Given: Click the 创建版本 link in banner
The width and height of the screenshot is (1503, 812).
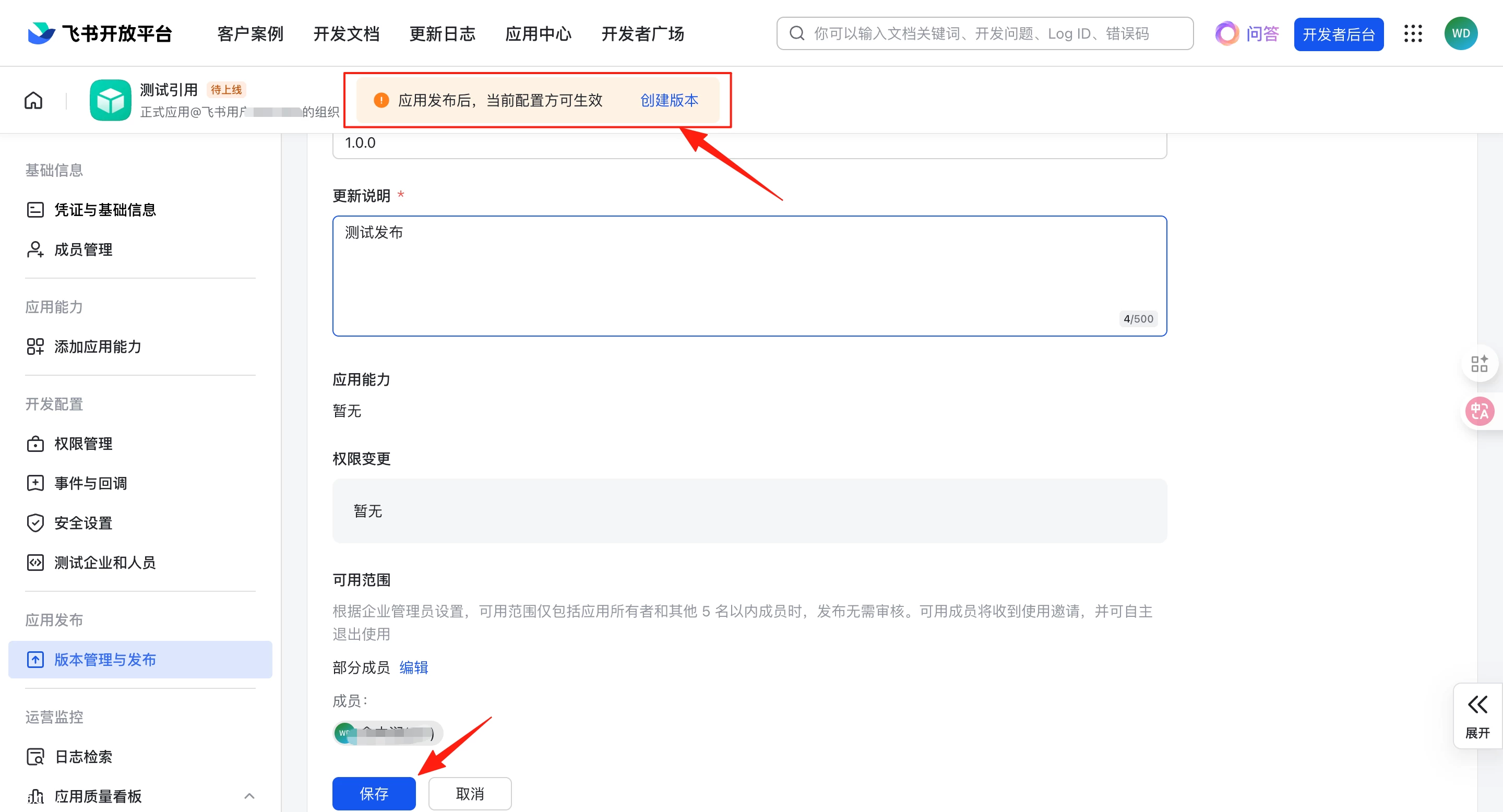Looking at the screenshot, I should click(x=669, y=100).
